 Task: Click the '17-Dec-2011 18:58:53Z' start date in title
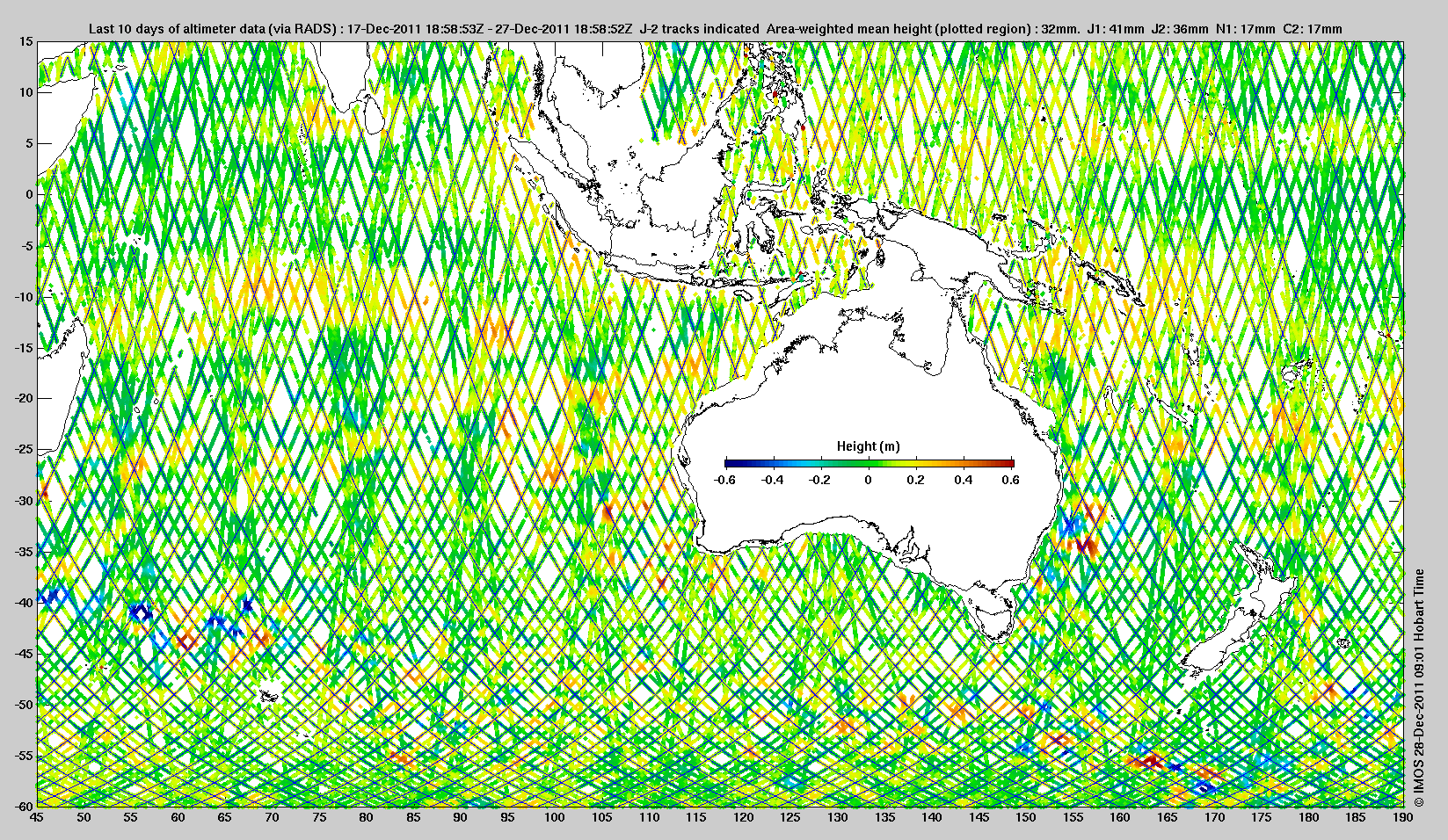point(416,29)
